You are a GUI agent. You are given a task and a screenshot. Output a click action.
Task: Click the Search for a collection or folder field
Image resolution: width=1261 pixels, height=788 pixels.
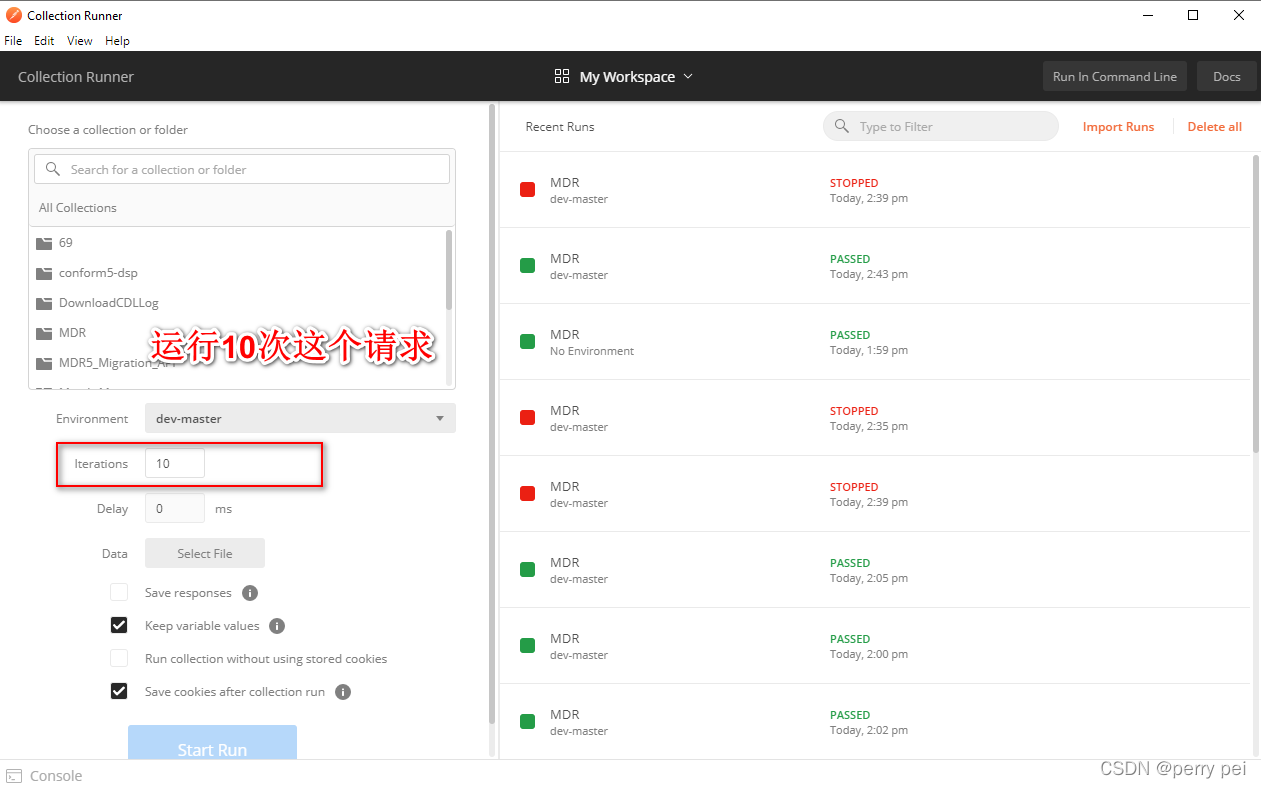tap(242, 169)
